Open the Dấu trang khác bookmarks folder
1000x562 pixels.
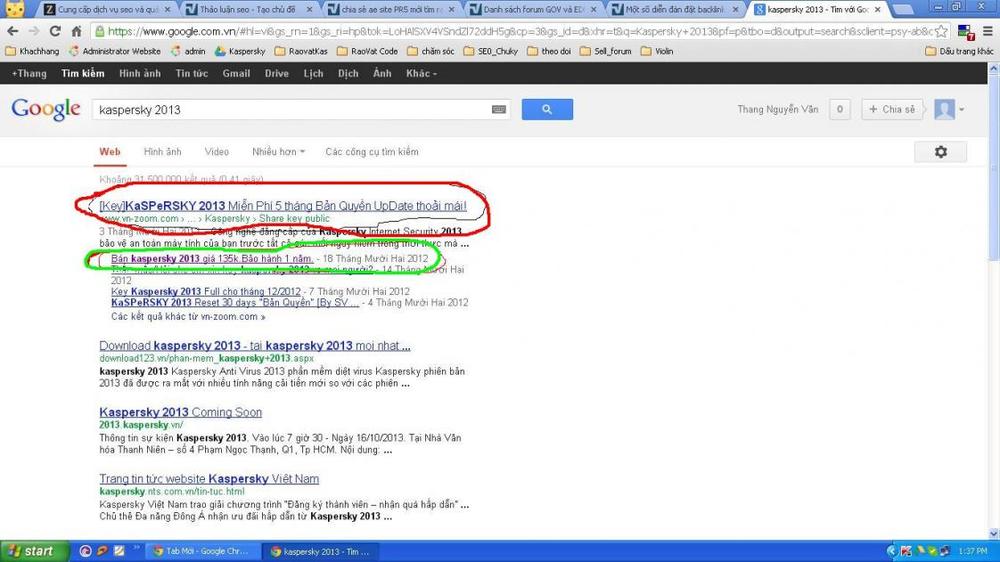point(959,51)
